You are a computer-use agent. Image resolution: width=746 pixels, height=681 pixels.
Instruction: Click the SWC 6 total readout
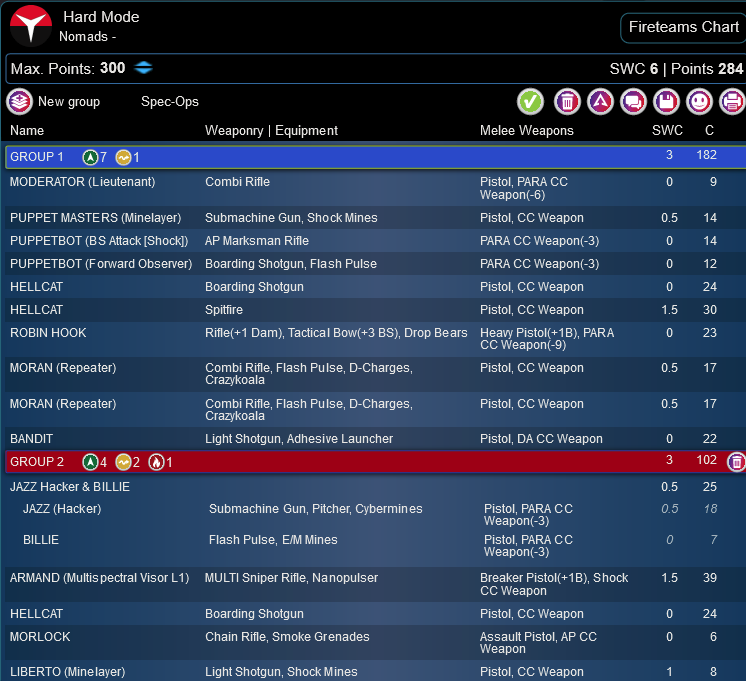click(634, 69)
